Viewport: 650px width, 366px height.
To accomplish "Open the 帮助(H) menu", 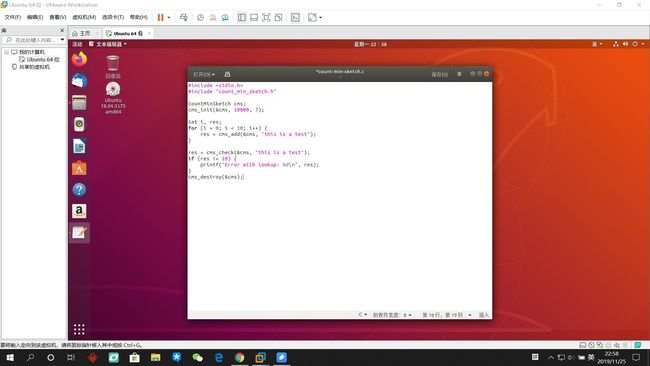I will pyautogui.click(x=139, y=17).
